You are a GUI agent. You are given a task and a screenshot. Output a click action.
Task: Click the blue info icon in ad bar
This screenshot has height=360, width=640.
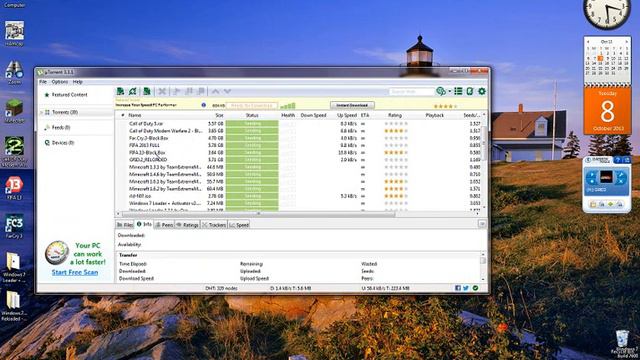(204, 105)
